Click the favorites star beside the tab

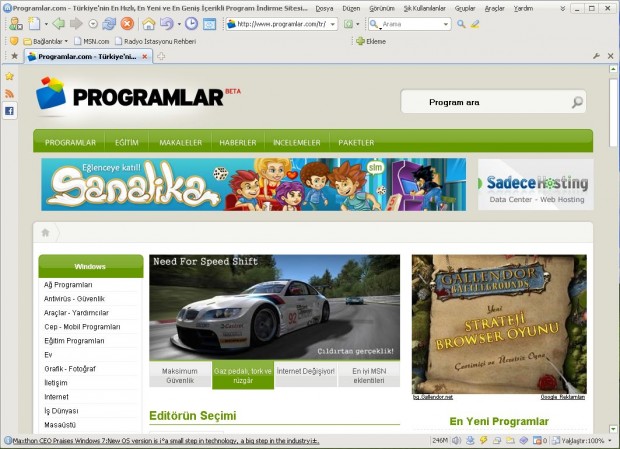pyautogui.click(x=15, y=56)
